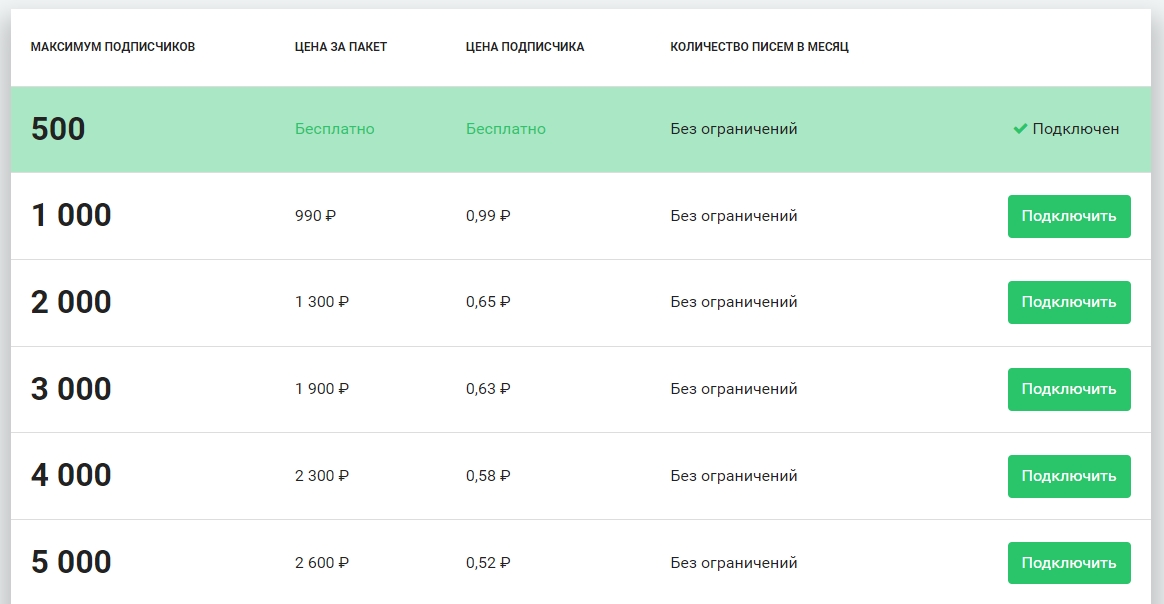The width and height of the screenshot is (1164, 604).
Task: Click Без ограничений in the 4 000 row
Action: 733,476
